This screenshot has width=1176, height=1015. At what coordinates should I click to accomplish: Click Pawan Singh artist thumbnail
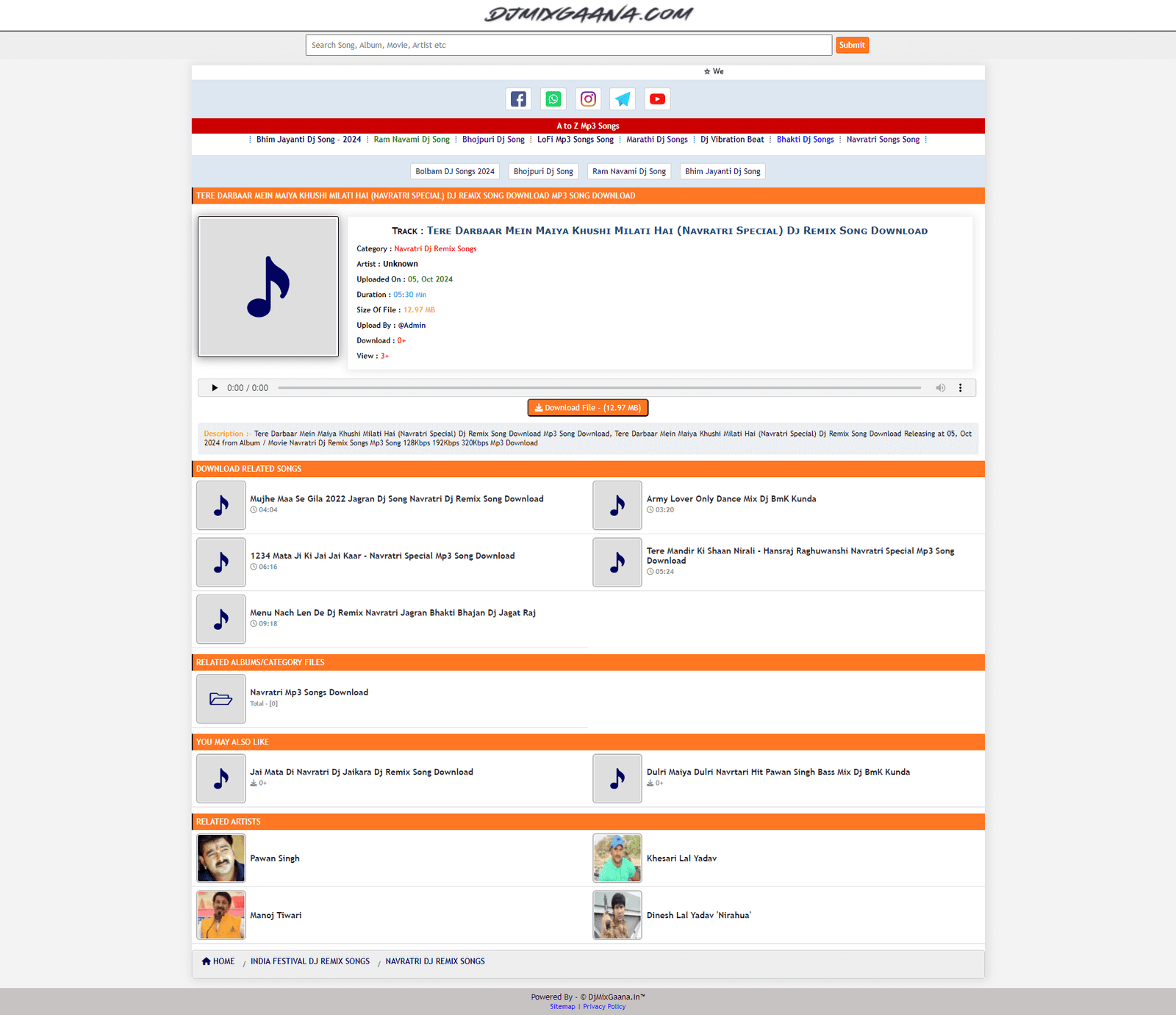tap(221, 858)
